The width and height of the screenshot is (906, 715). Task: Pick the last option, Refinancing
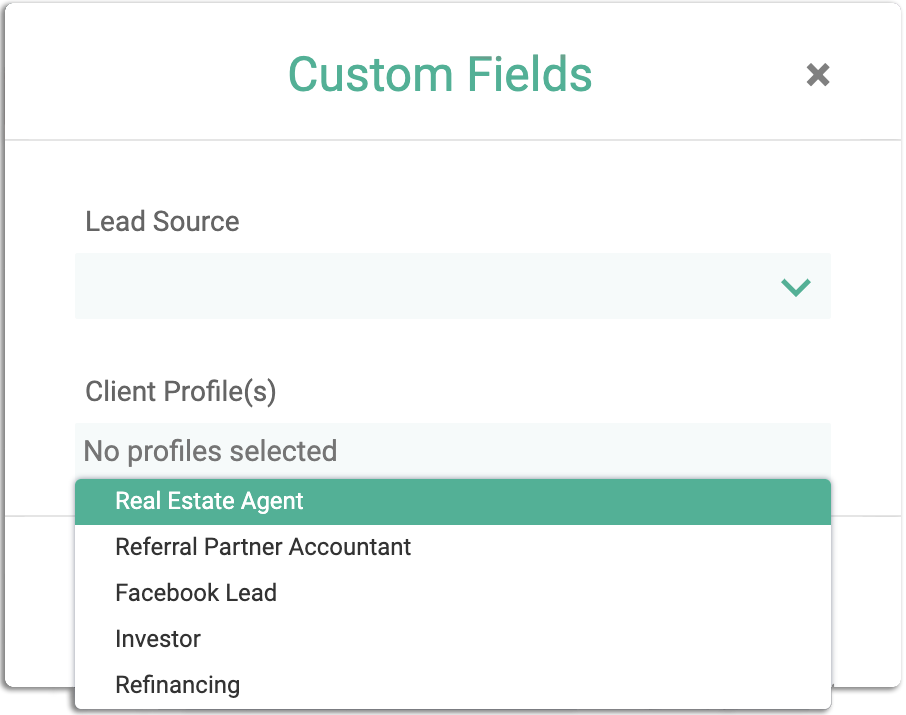click(453, 685)
